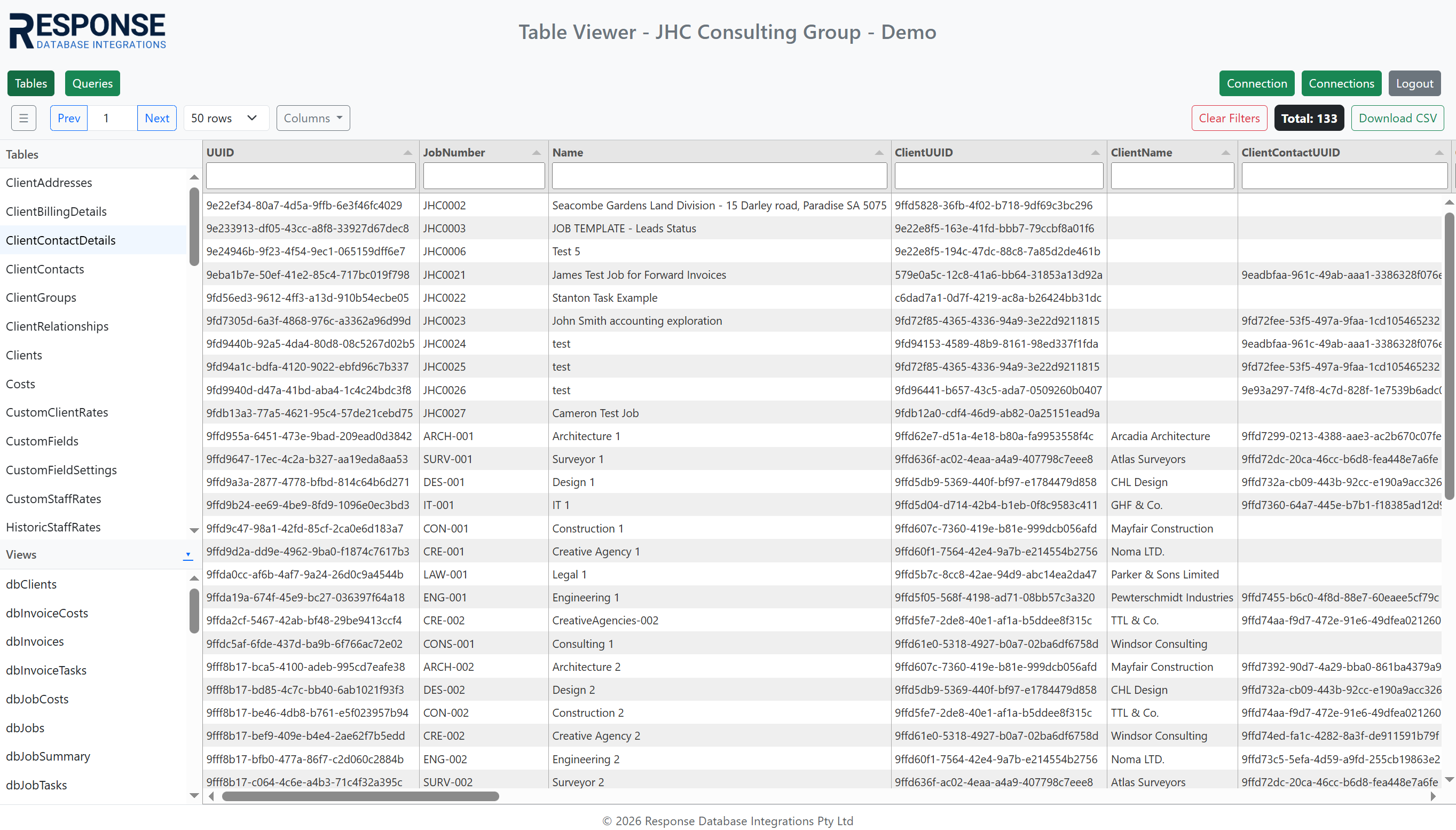Screen dimensions: 1456x830
Task: Select the ClientContactDetails table
Action: click(x=60, y=240)
